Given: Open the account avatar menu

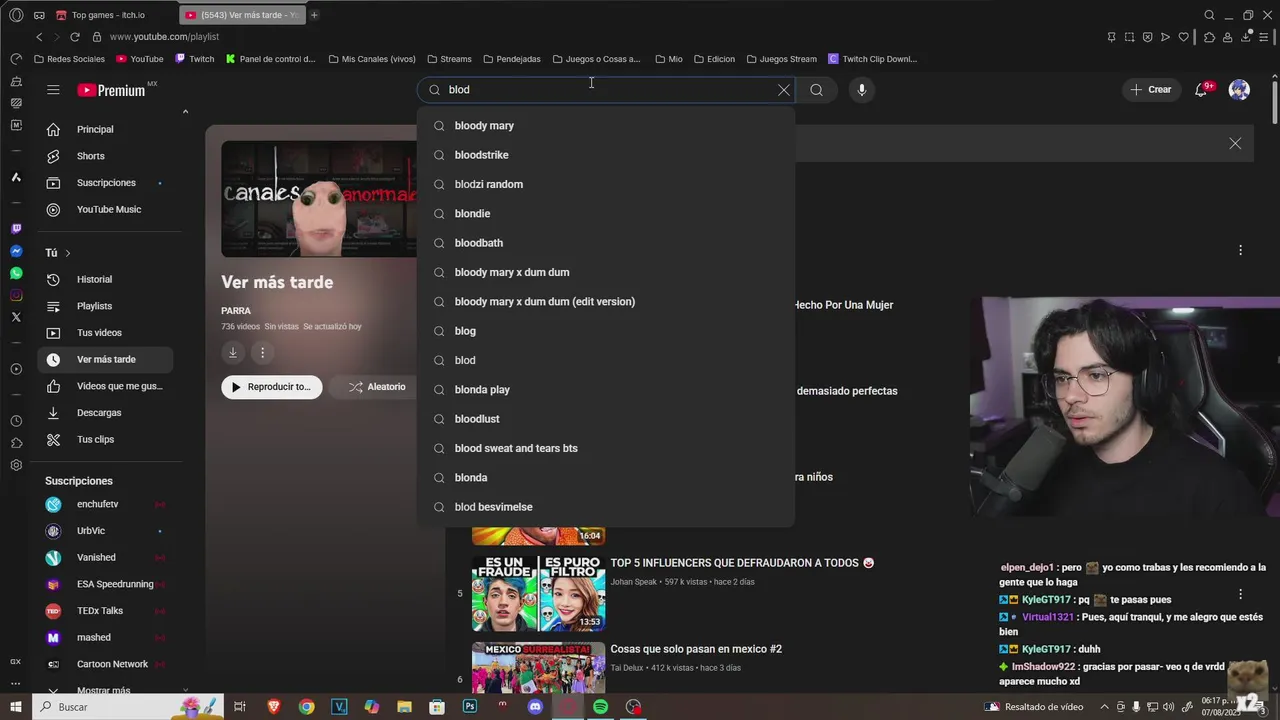Looking at the screenshot, I should point(1239,90).
